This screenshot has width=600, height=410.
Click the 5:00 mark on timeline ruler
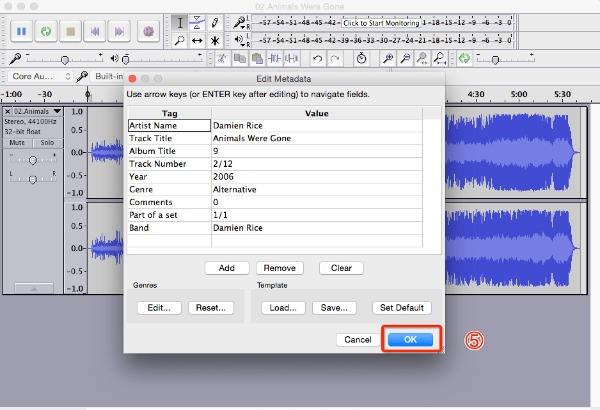tap(519, 94)
